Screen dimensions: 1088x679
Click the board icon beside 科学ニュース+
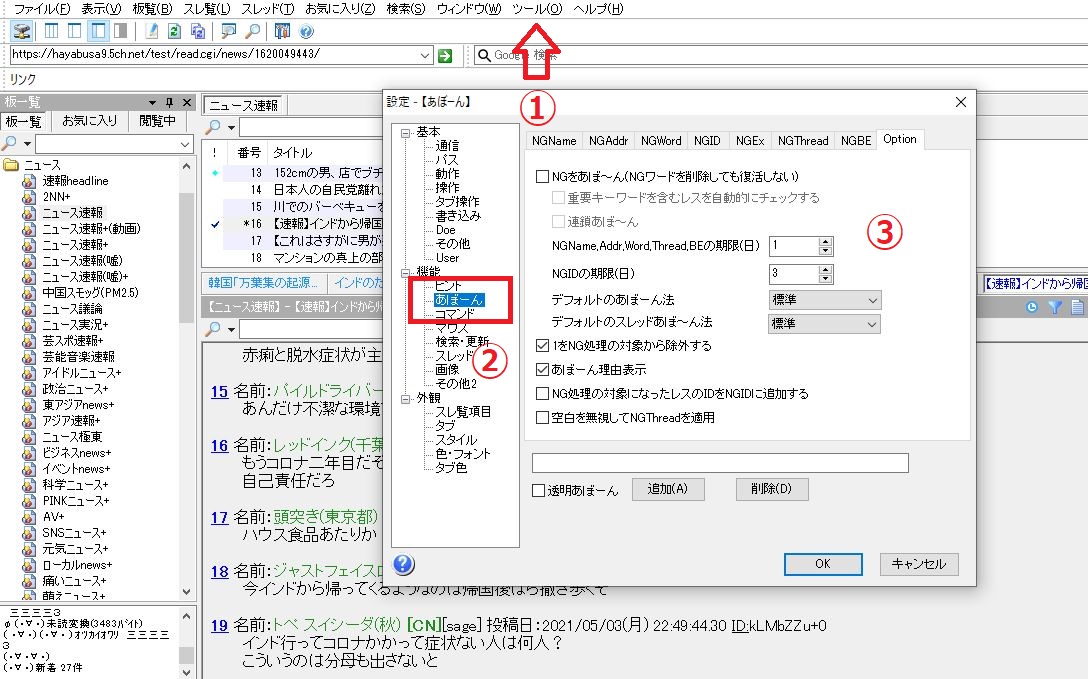pos(29,484)
